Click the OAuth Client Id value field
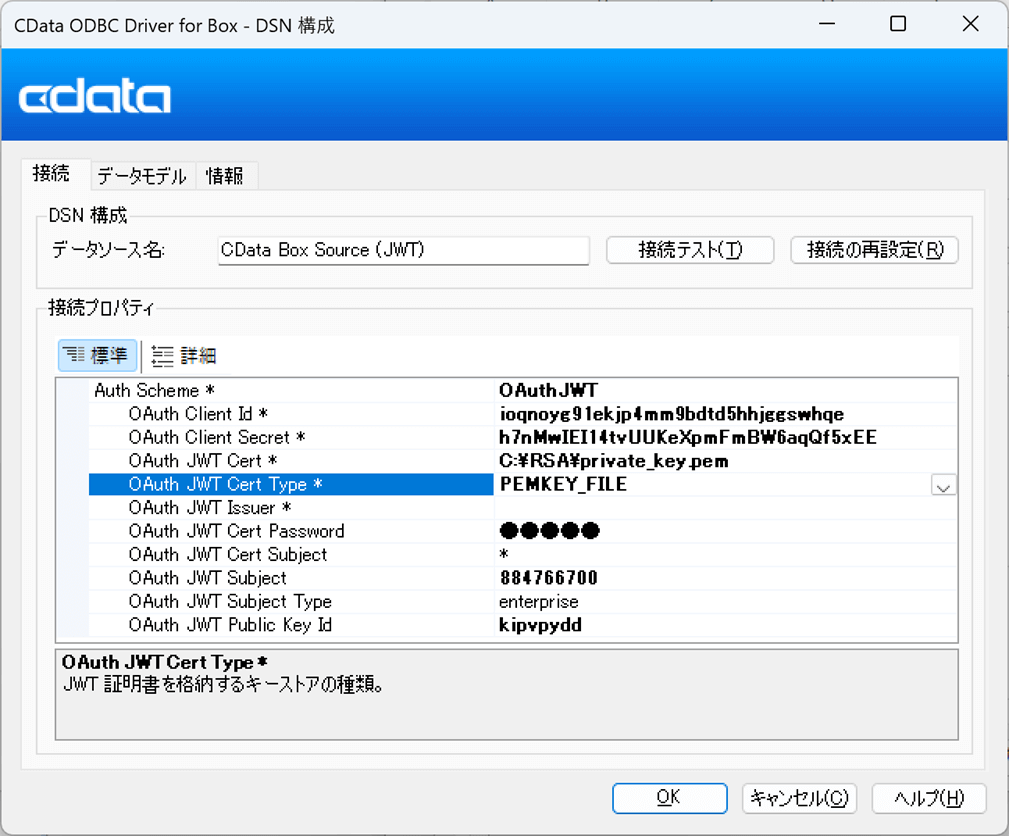1009x836 pixels. pos(671,414)
